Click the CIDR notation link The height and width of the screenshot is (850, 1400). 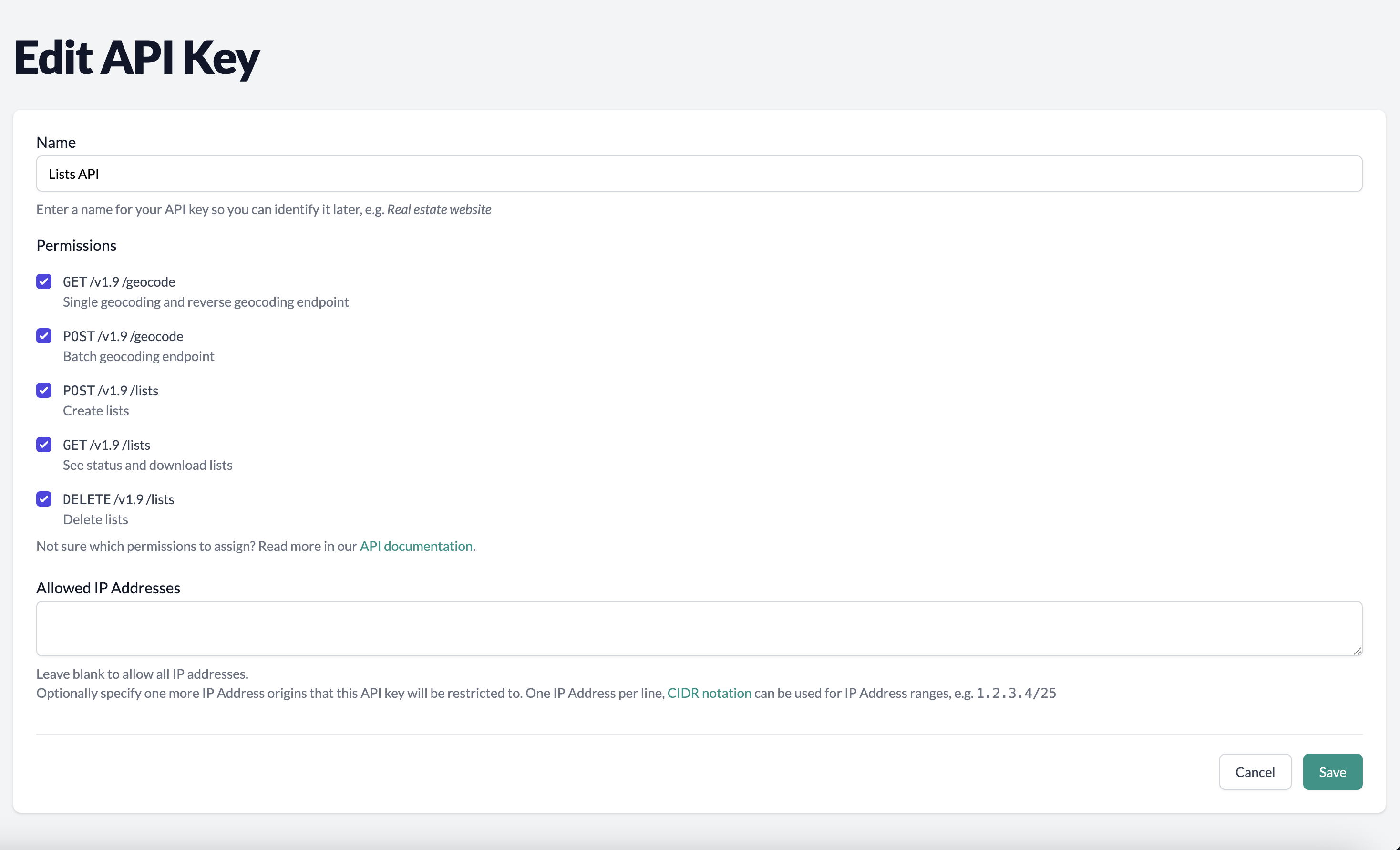(709, 693)
